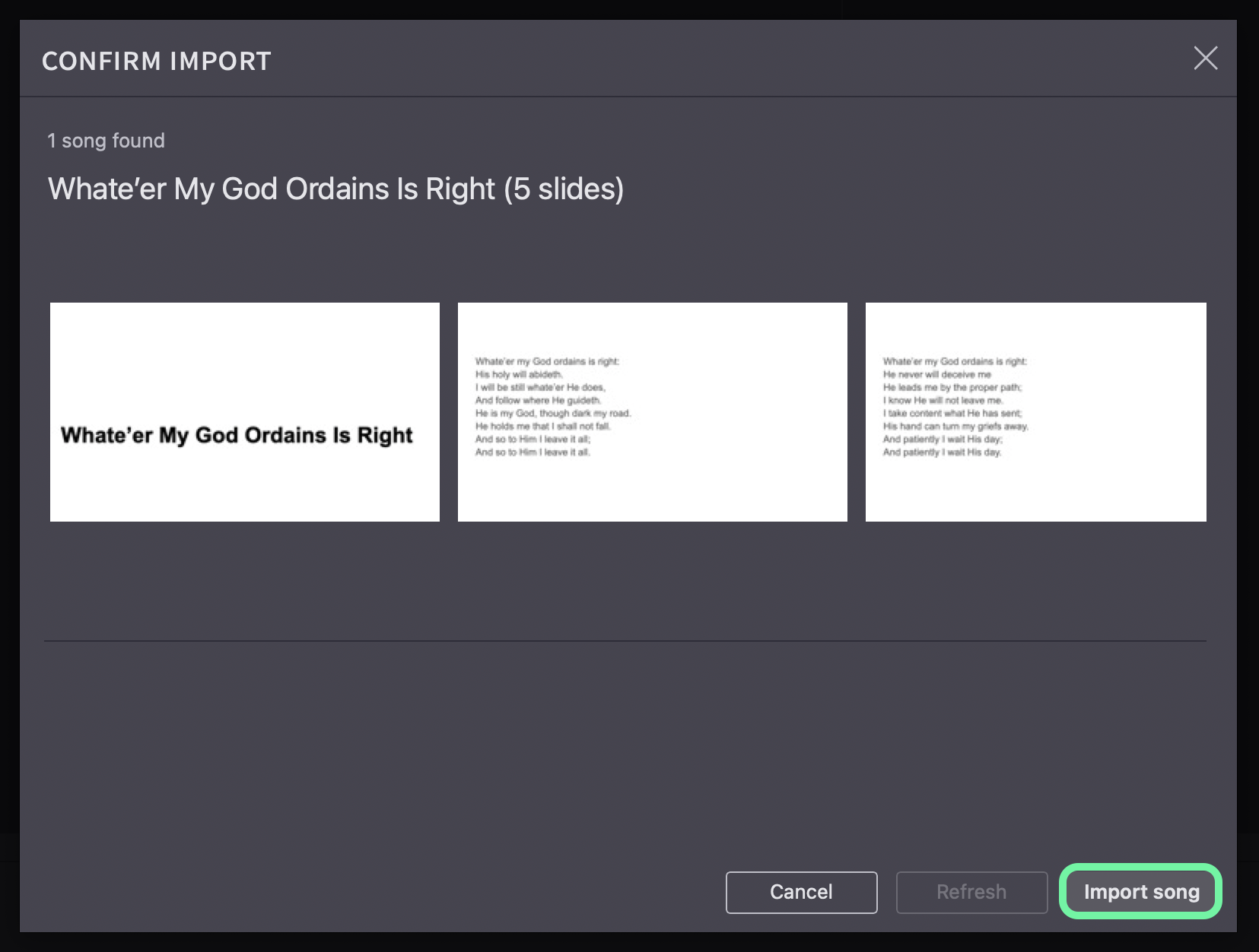Viewport: 1259px width, 952px height.
Task: Select the slide starting 'His holy will abideth'
Action: 653,412
